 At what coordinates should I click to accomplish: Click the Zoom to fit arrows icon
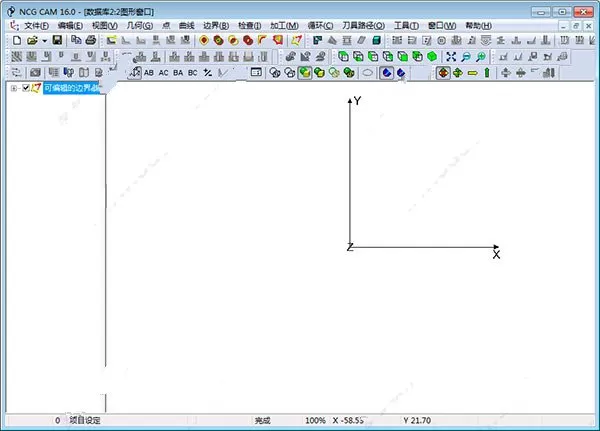pyautogui.click(x=451, y=57)
